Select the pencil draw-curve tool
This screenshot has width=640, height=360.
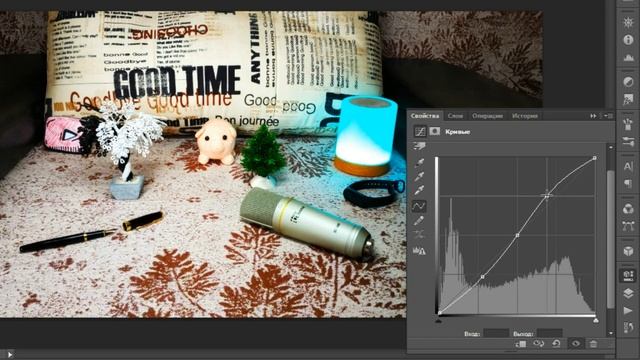(x=419, y=221)
